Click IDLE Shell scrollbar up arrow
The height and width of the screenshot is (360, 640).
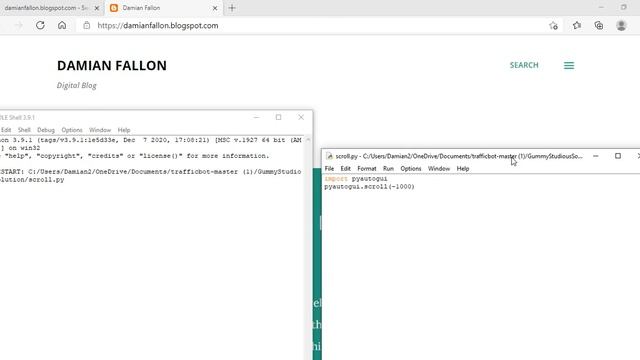coord(308,140)
